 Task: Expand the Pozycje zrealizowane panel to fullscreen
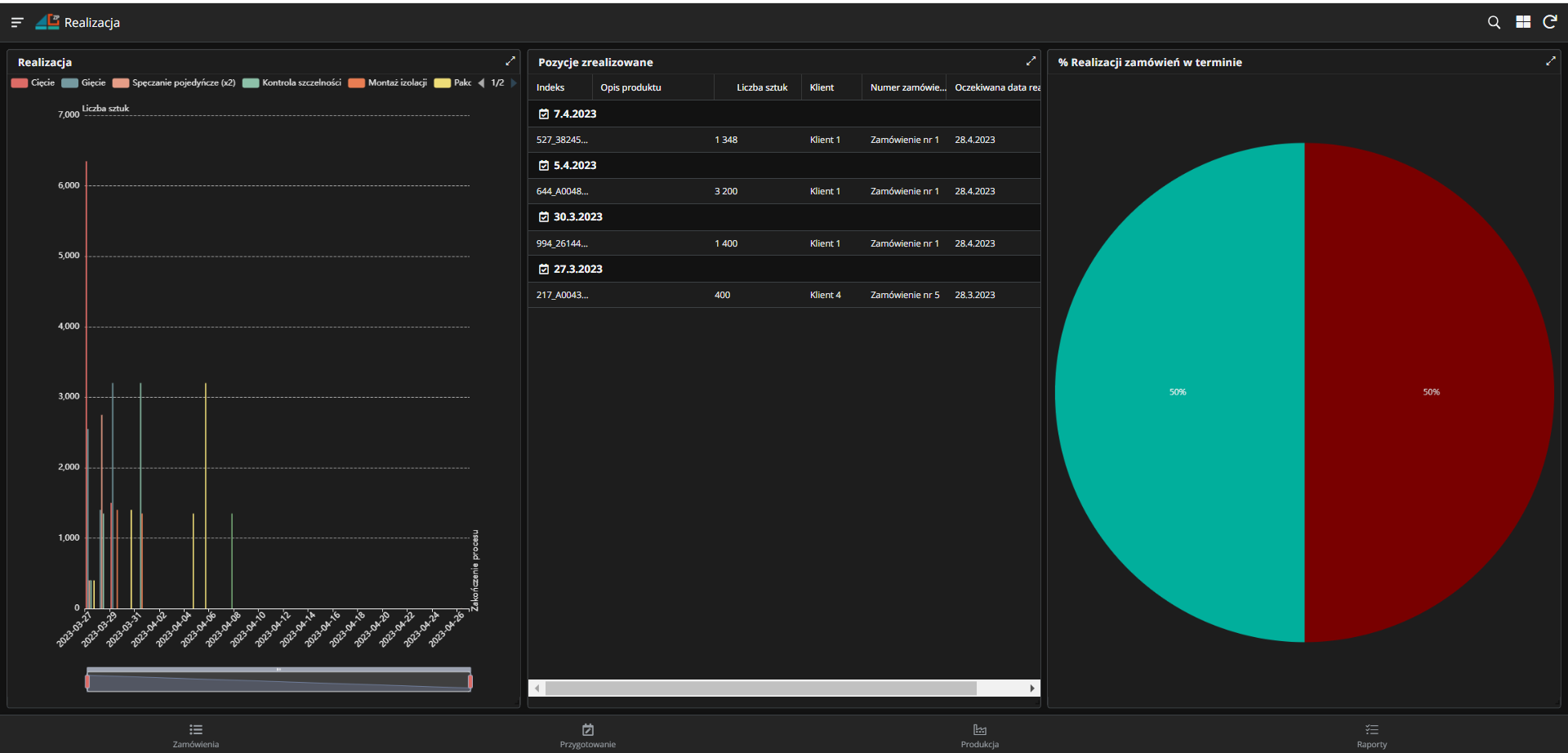click(x=1031, y=61)
